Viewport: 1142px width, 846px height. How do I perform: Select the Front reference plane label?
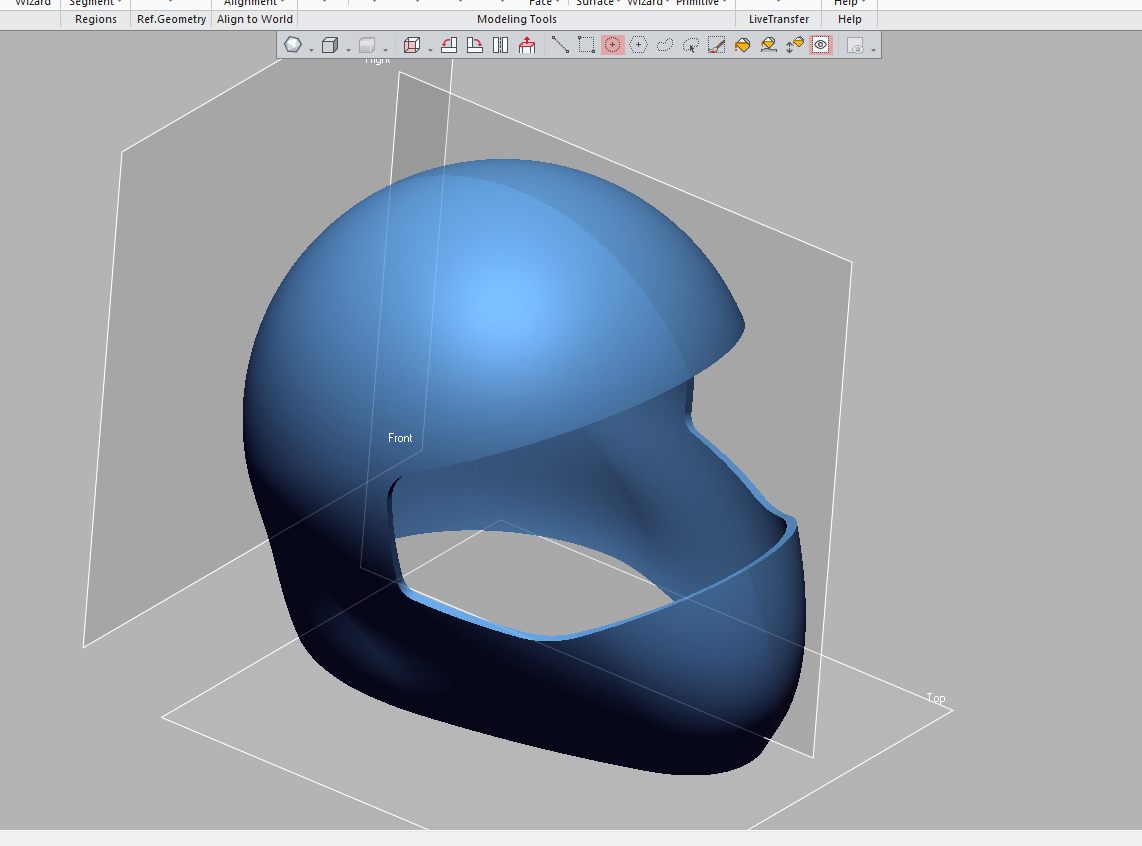coord(400,438)
